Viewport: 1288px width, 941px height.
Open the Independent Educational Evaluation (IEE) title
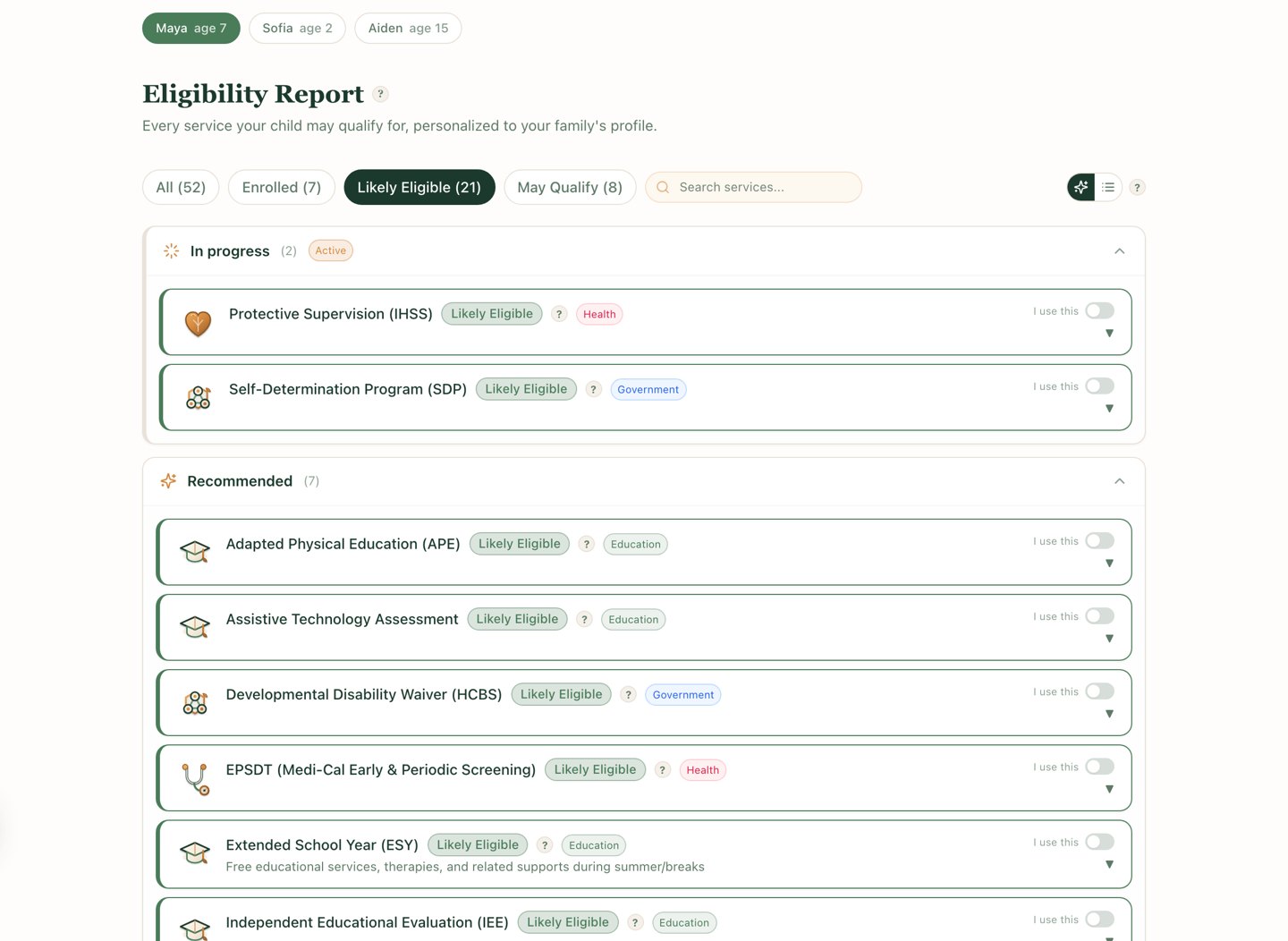[367, 922]
